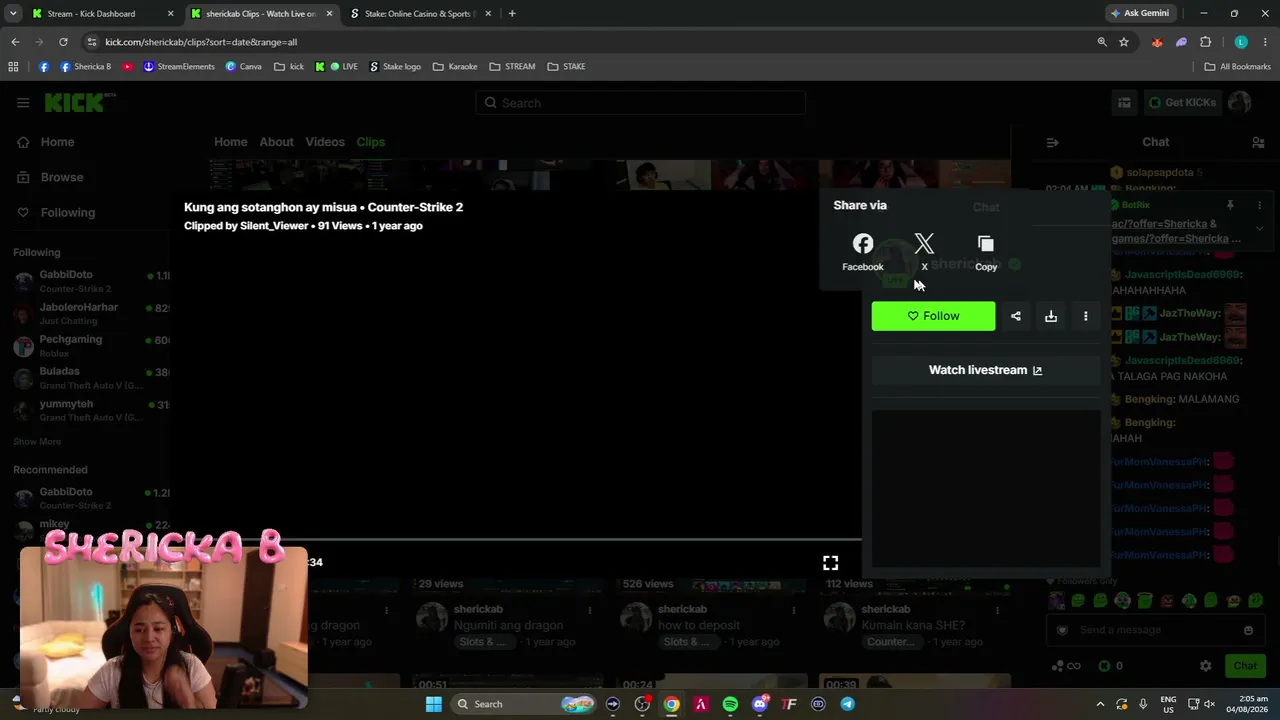This screenshot has width=1280, height=720.
Task: Open JaboleroHarhar channel in Following list
Action: (x=91, y=314)
